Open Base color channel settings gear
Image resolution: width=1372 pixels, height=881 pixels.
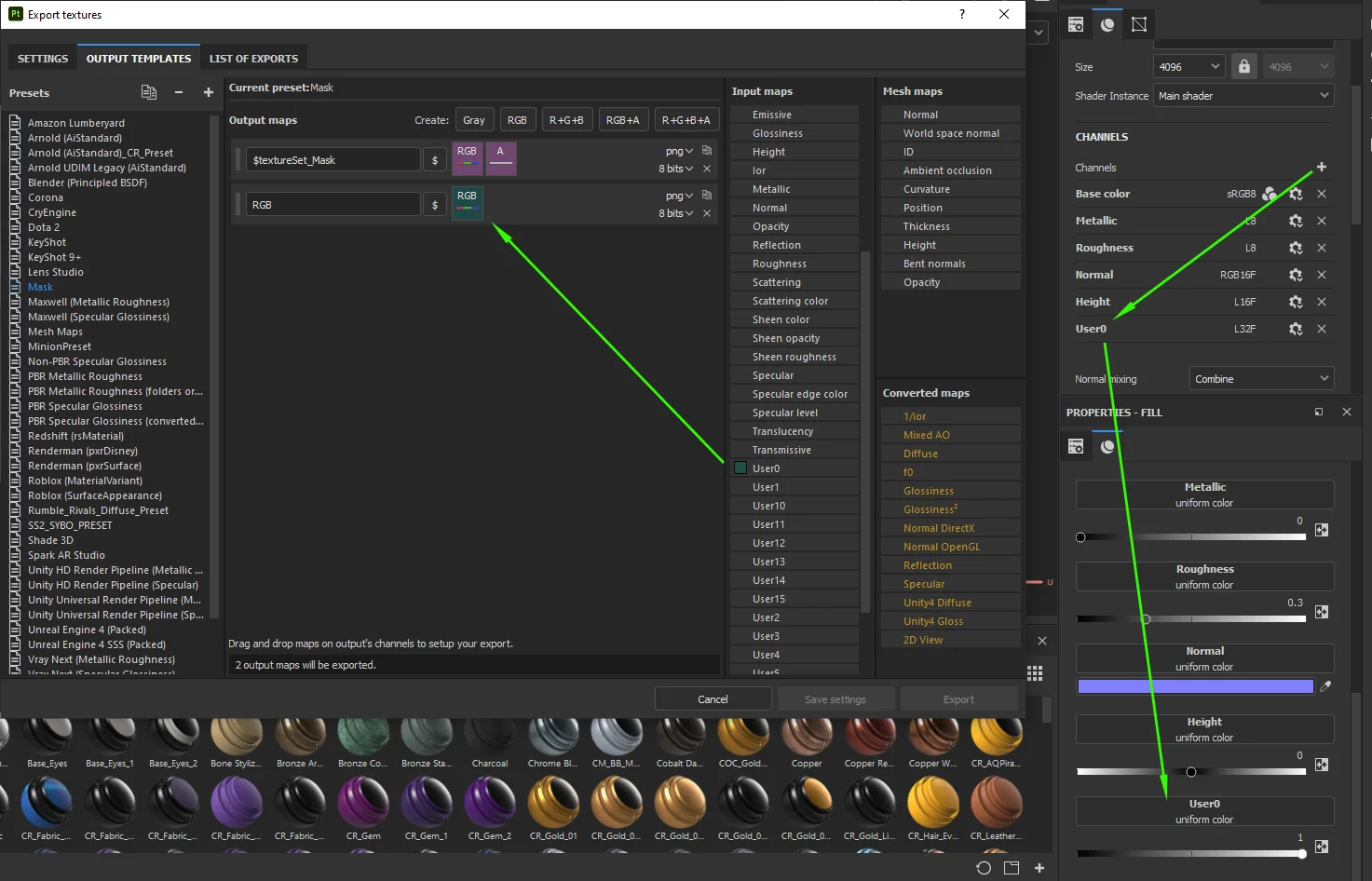[1296, 194]
